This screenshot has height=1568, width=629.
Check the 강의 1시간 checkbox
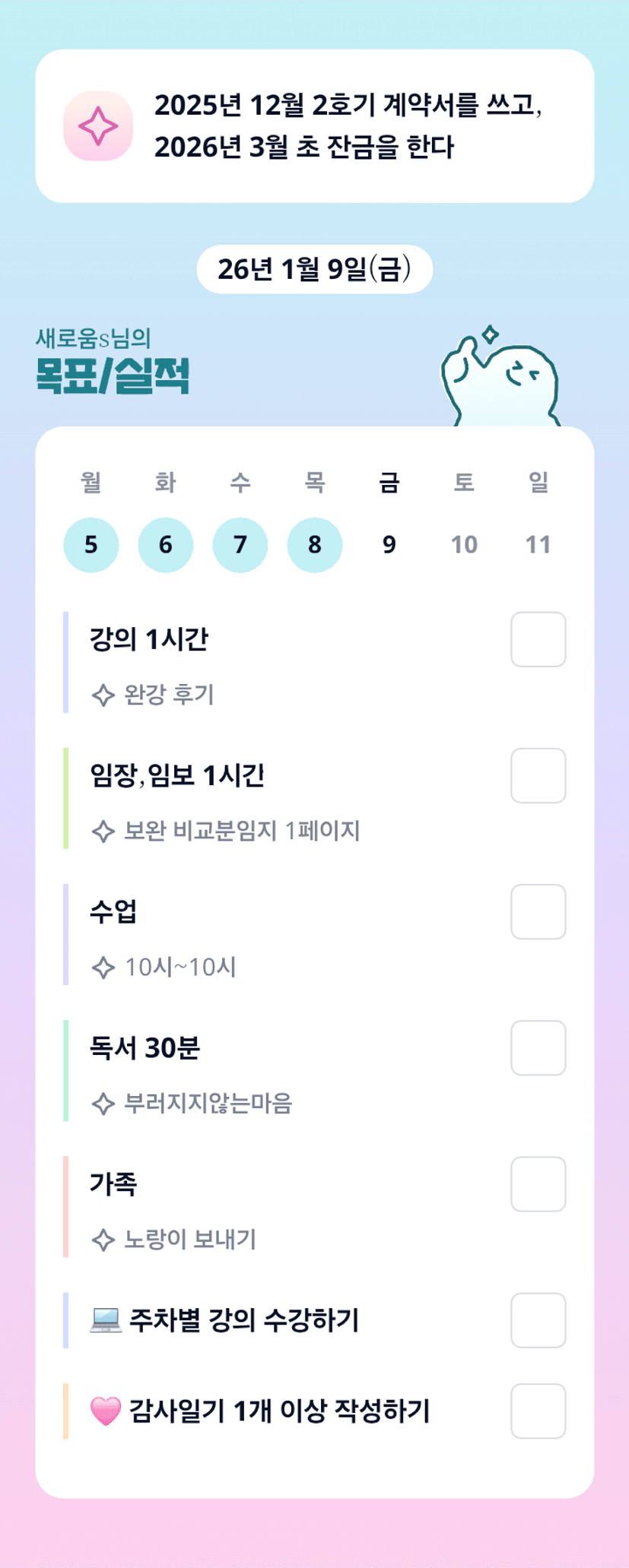point(538,639)
